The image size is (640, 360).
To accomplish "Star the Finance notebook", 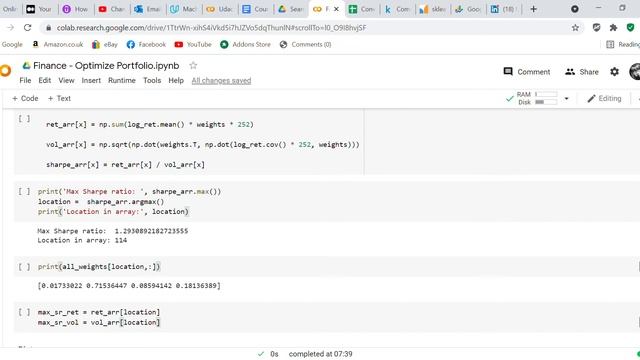I will 193,65.
